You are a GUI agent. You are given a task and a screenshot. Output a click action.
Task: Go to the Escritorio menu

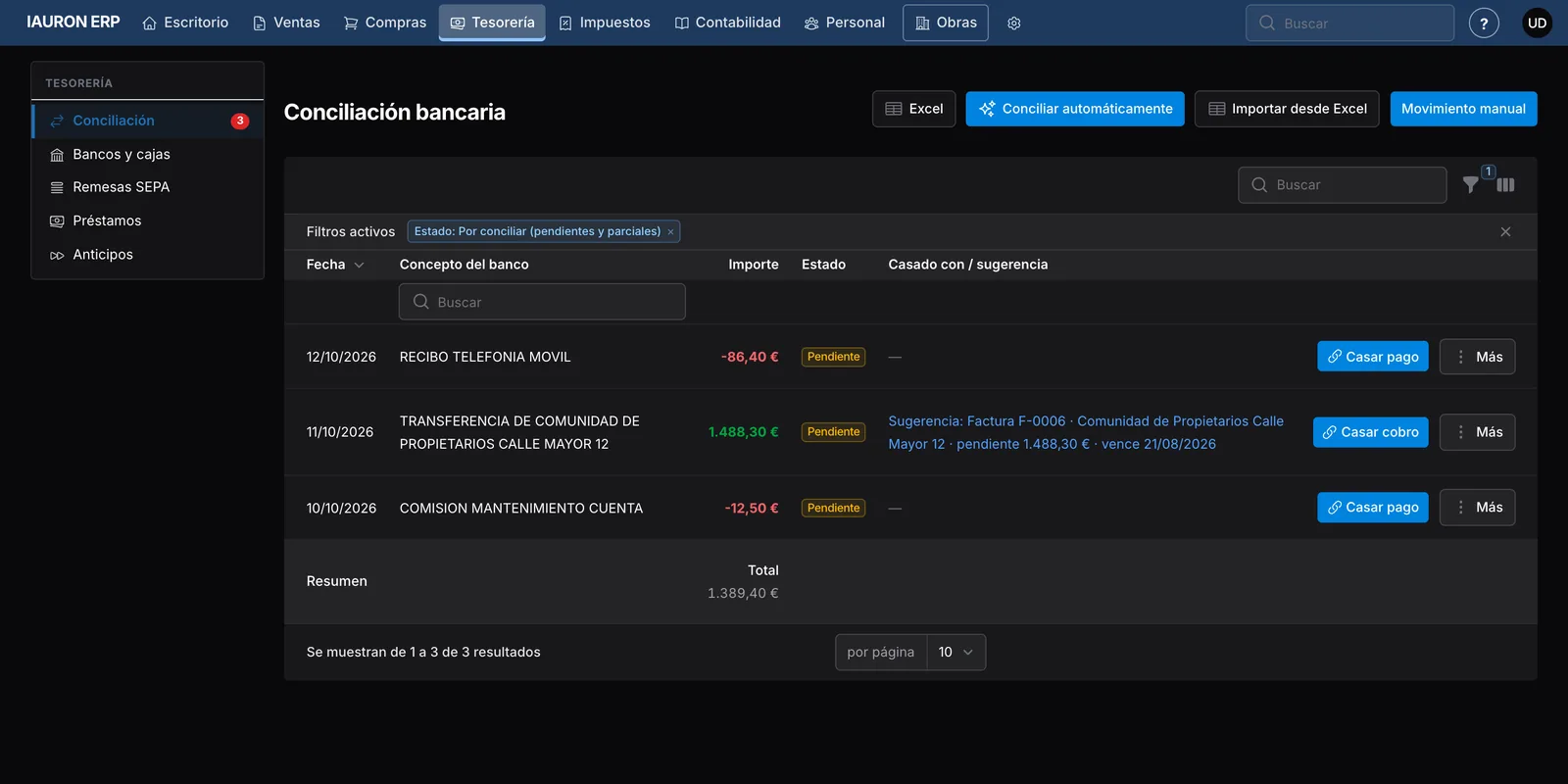coord(185,23)
